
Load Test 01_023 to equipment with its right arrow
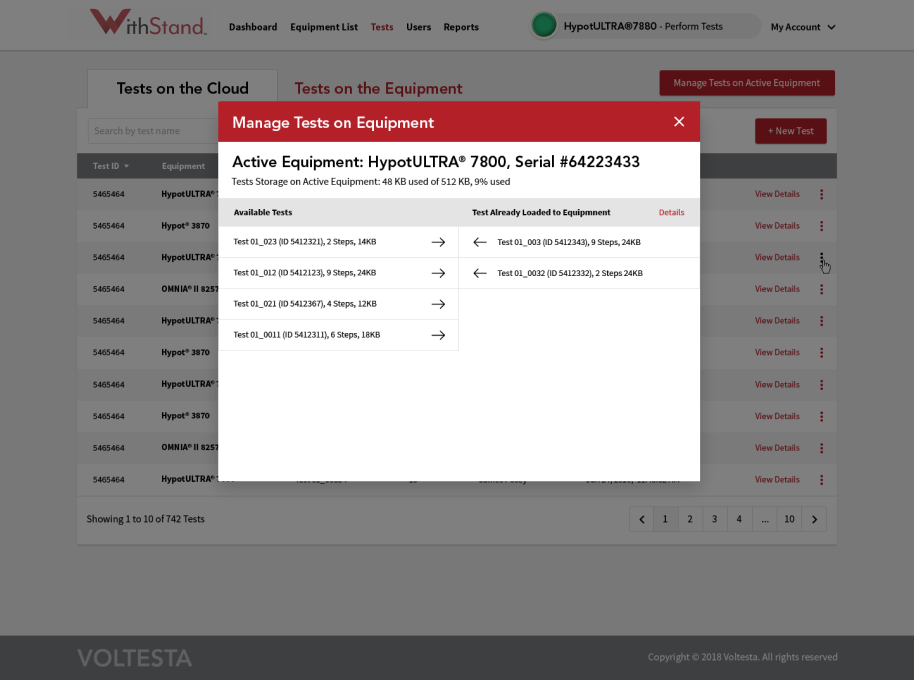click(438, 242)
